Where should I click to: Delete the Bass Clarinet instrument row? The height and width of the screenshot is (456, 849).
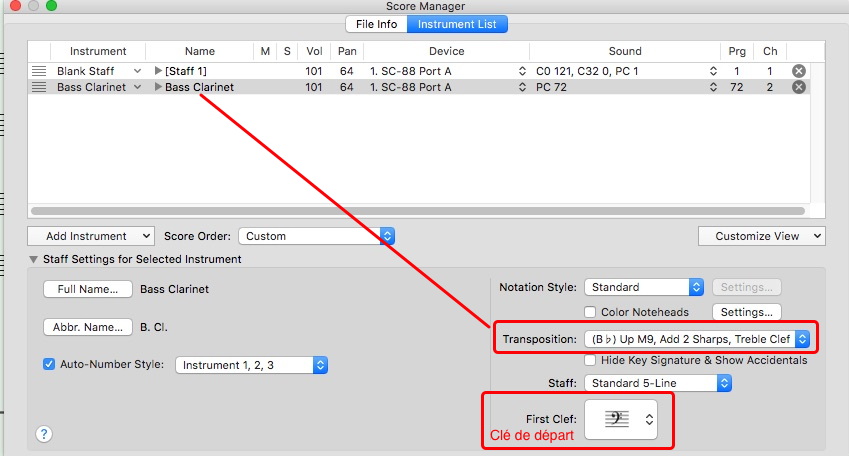(x=798, y=87)
